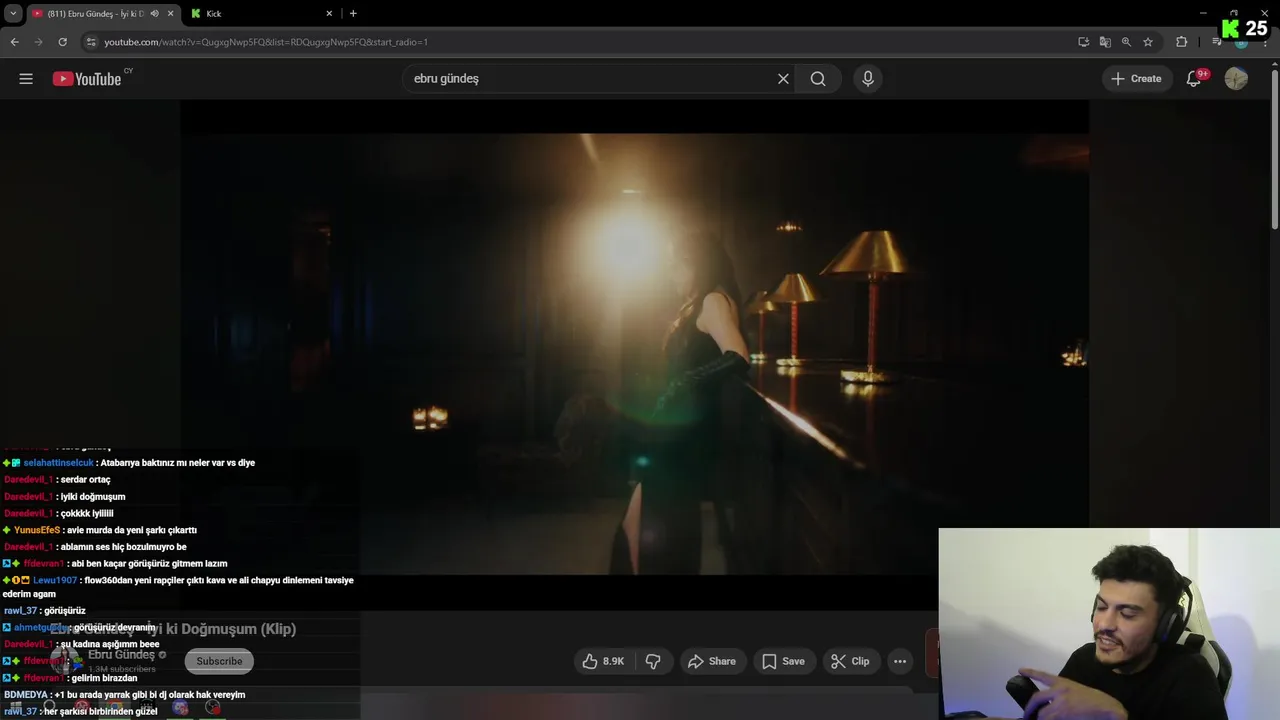Click chat message 'serdar ortaç'
Image resolution: width=1280 pixels, height=720 pixels.
click(85, 480)
